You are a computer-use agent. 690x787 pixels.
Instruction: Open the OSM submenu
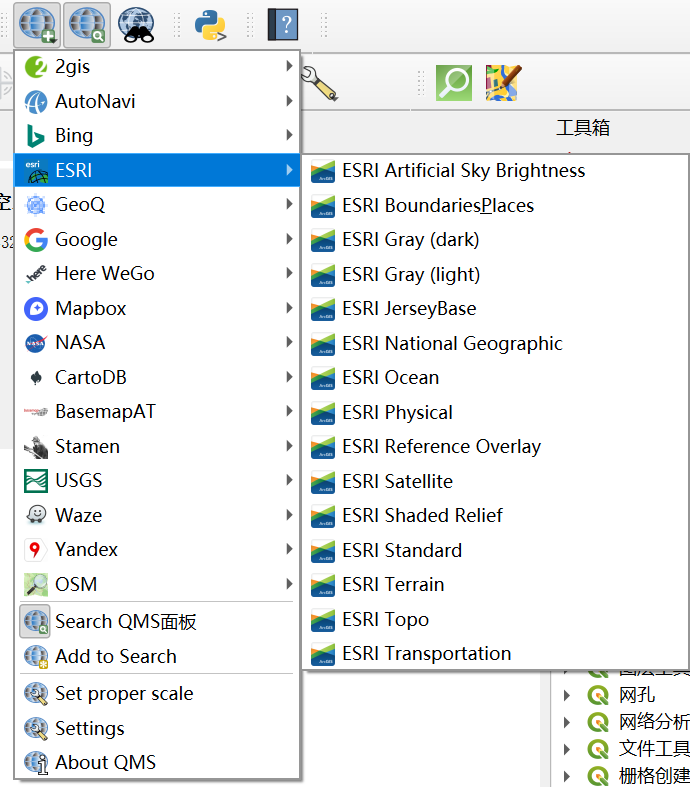coord(158,584)
